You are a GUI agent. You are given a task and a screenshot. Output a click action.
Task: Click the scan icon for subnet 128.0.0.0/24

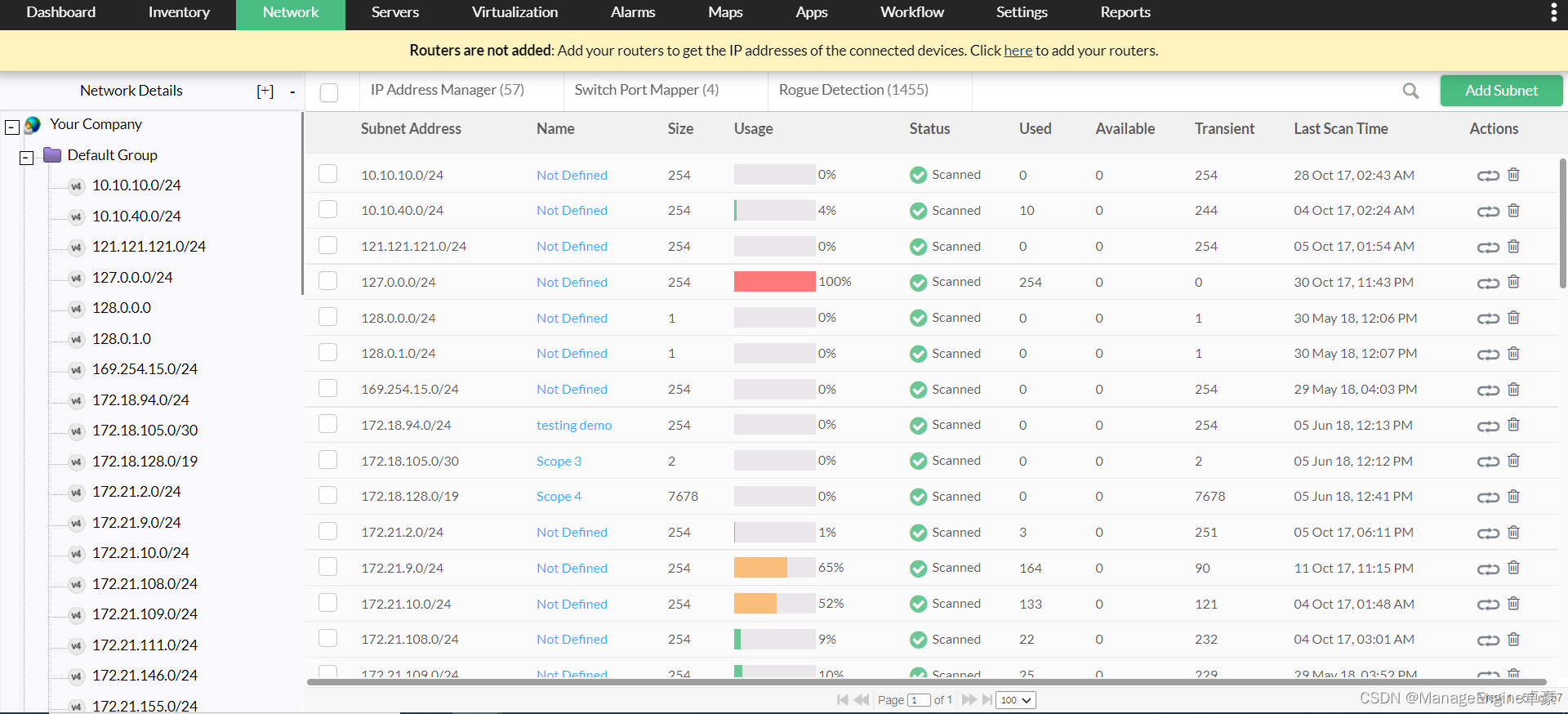1488,319
